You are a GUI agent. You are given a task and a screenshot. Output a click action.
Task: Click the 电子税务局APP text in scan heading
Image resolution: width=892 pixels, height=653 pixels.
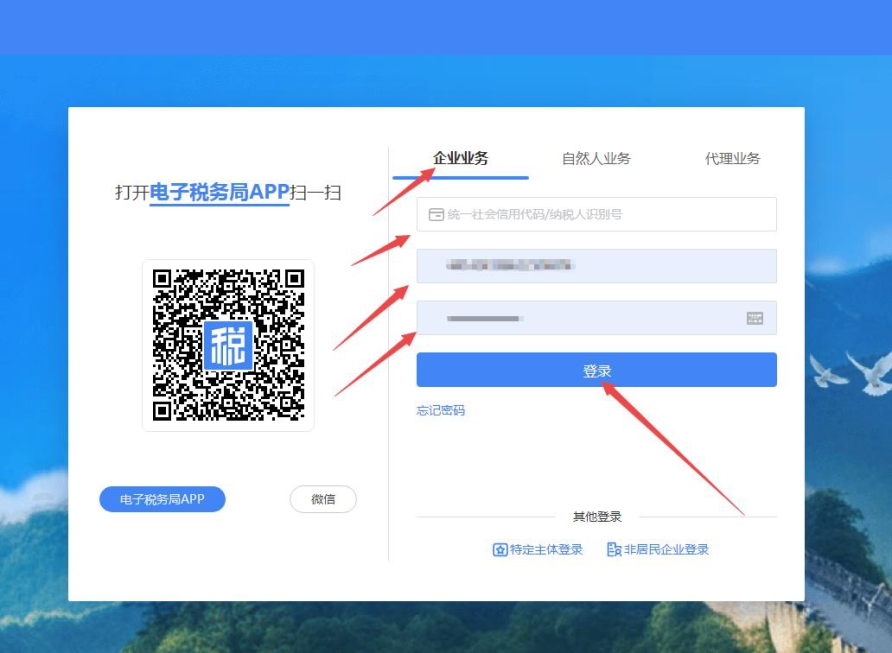tap(220, 192)
